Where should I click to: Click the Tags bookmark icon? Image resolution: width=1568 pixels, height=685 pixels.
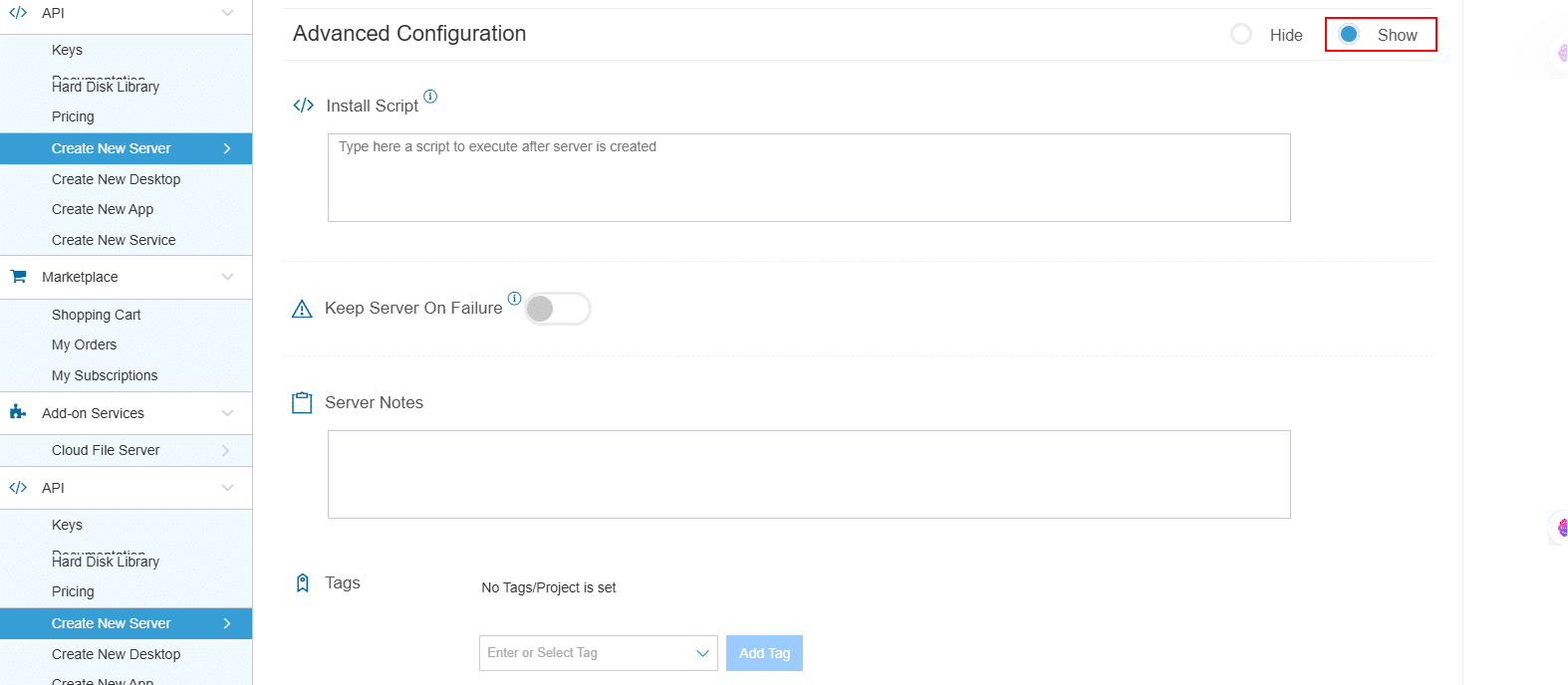(x=302, y=581)
